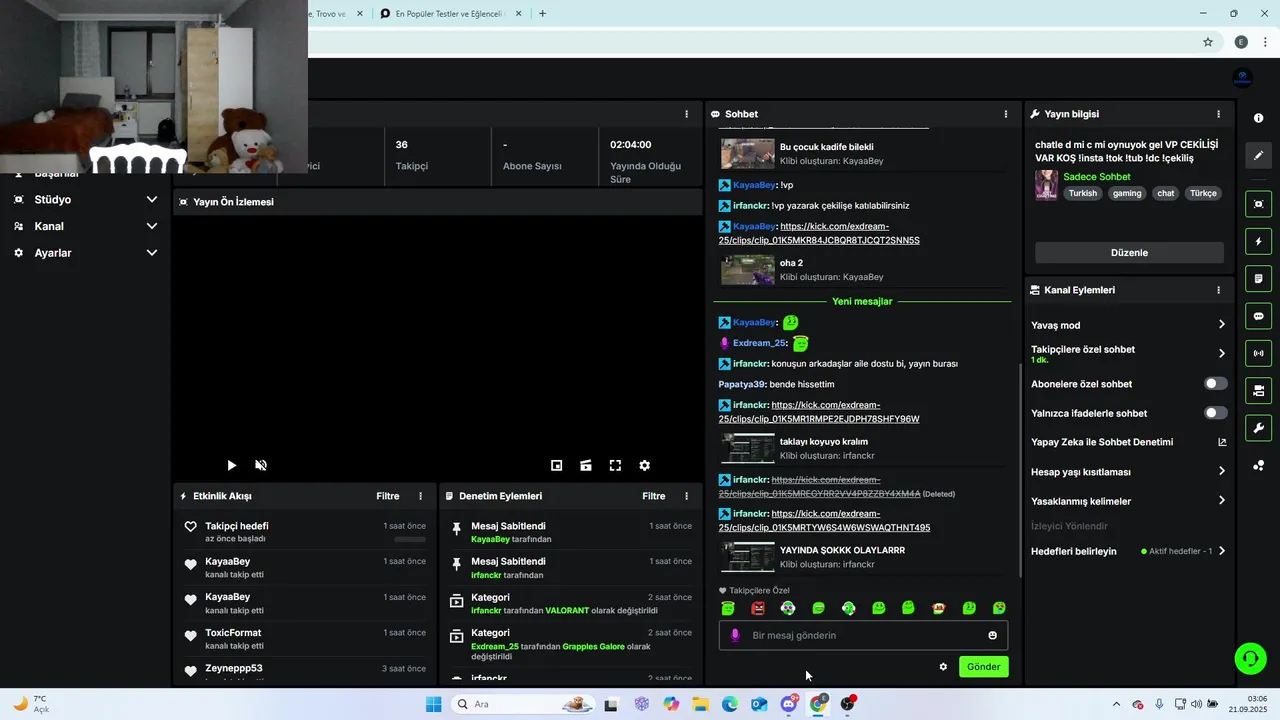Open Yasaklanmış kelimeler options

tap(1128, 501)
